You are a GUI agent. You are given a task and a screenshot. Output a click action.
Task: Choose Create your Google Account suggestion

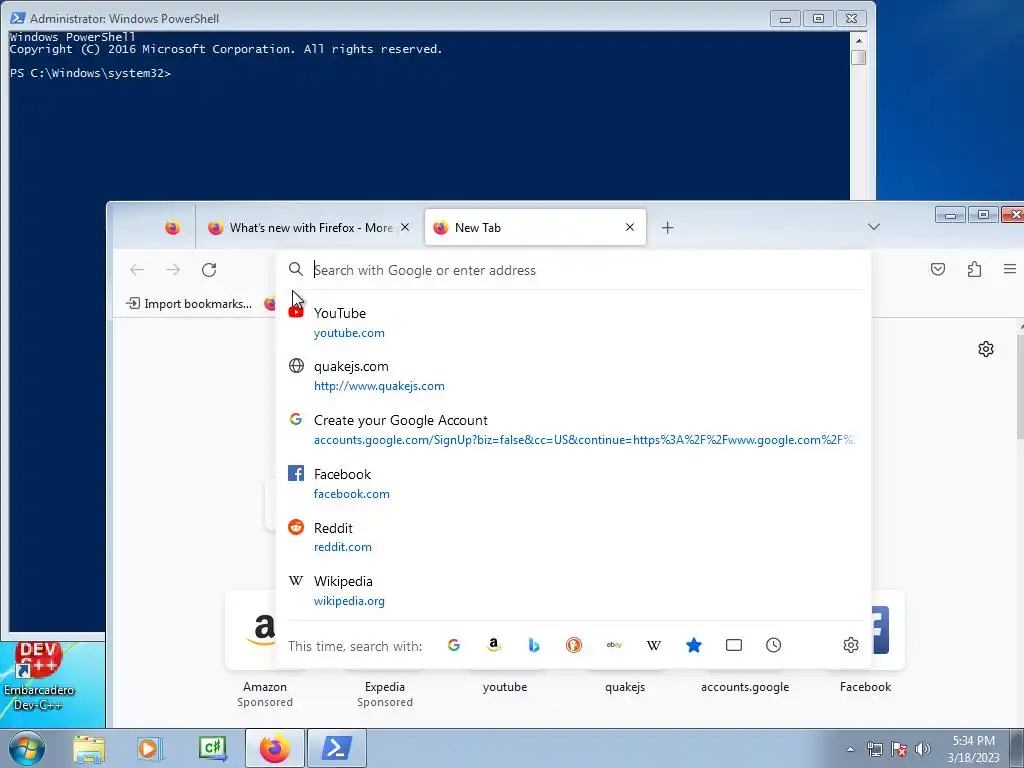click(x=573, y=430)
